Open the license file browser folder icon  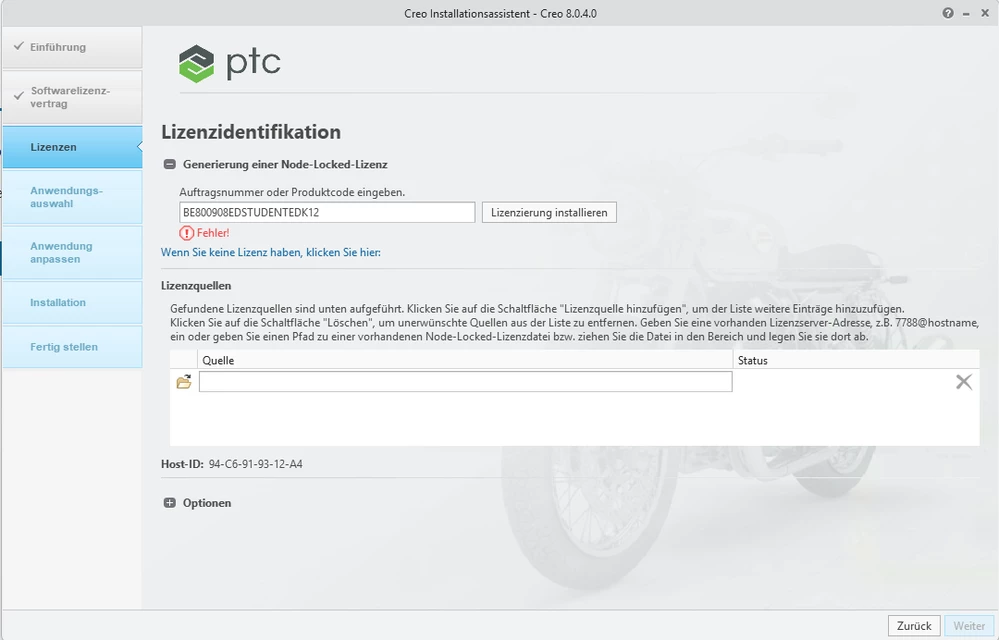[x=183, y=381]
